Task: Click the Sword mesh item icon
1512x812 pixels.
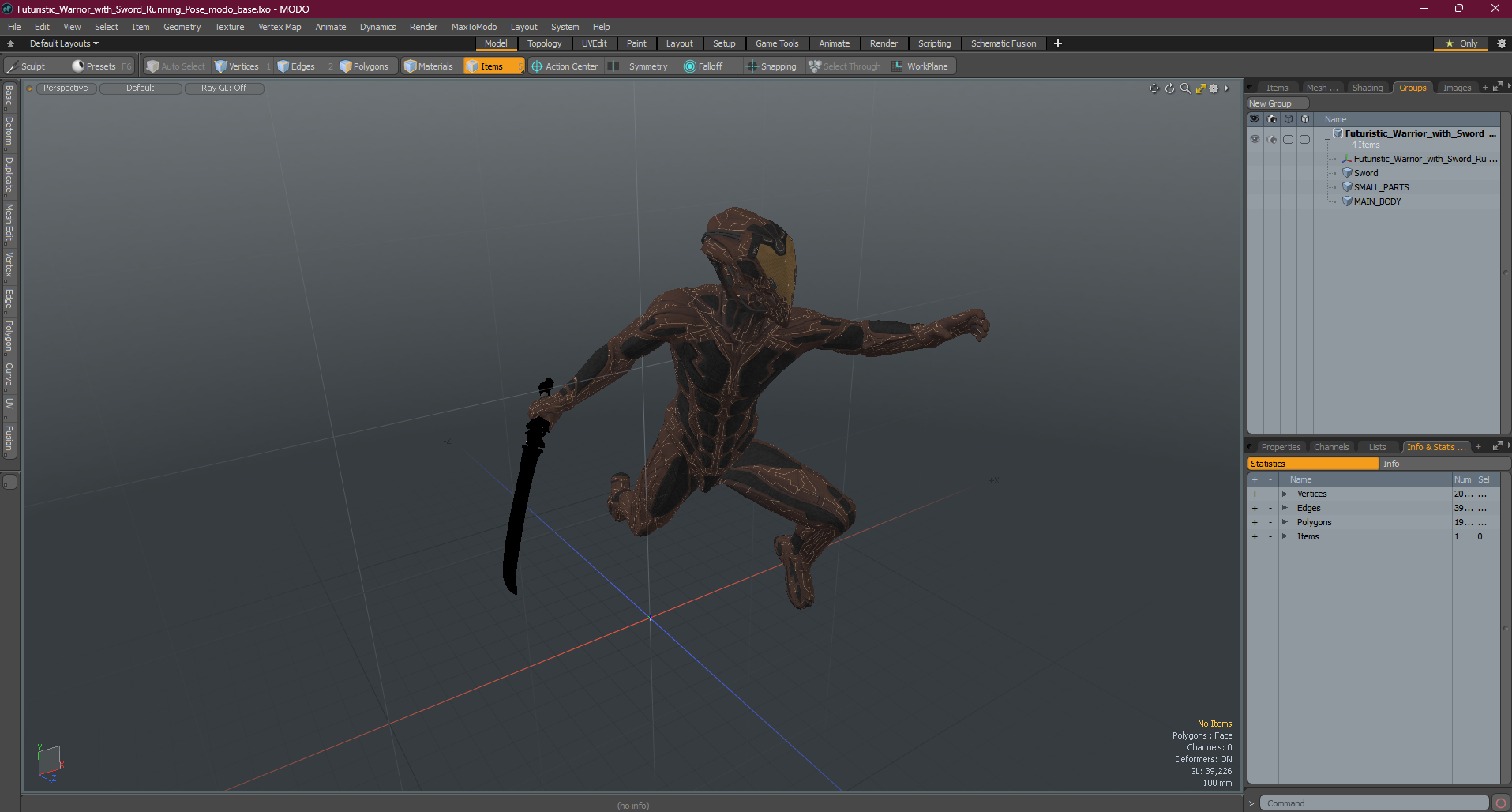Action: [1347, 173]
